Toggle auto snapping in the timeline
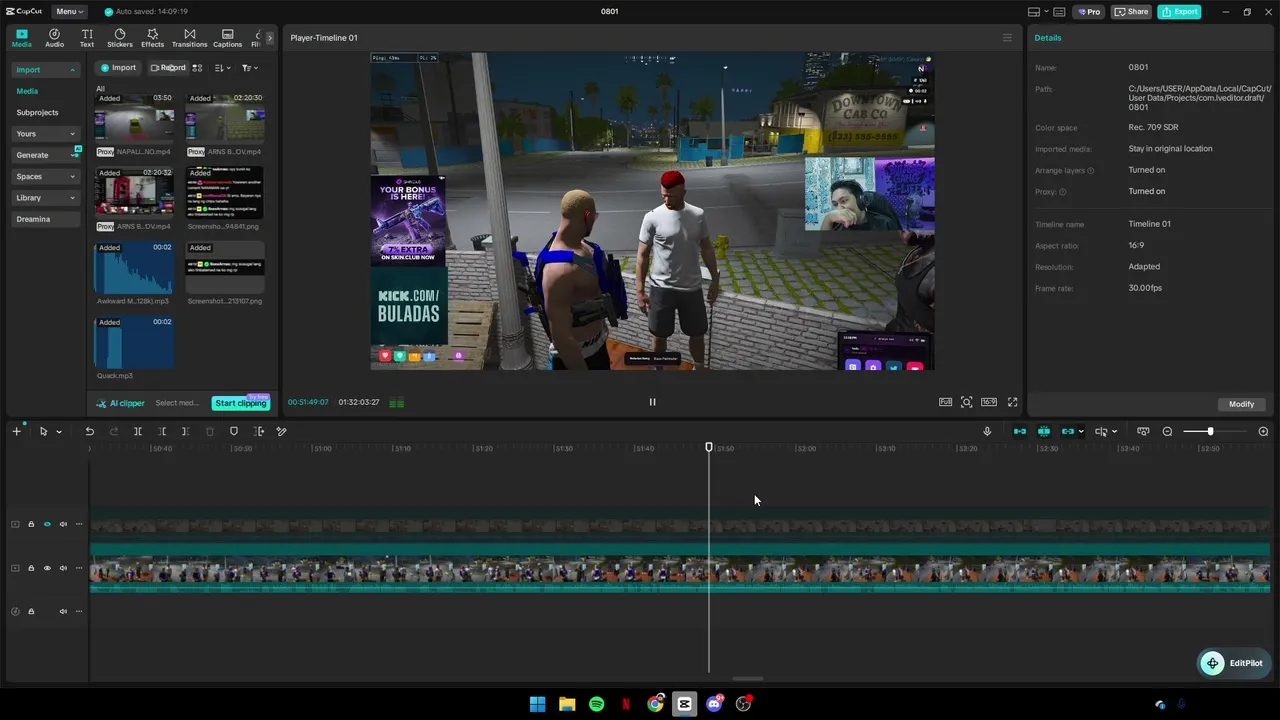Screen dimensions: 1280x720 coord(1044,431)
